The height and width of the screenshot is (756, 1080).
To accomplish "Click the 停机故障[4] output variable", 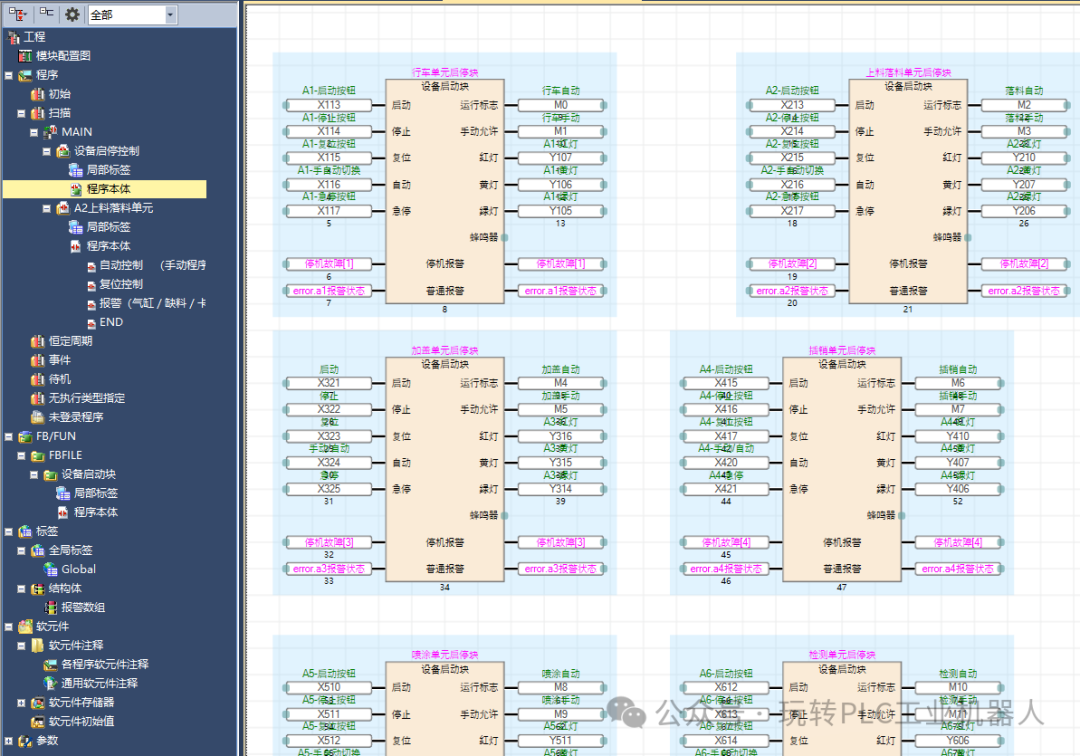I will pyautogui.click(x=958, y=543).
